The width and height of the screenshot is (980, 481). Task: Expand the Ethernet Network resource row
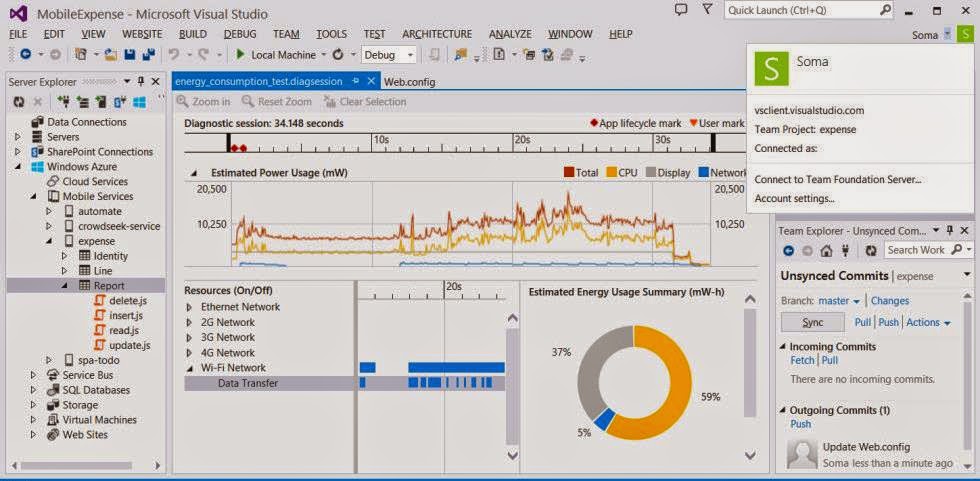pyautogui.click(x=190, y=307)
